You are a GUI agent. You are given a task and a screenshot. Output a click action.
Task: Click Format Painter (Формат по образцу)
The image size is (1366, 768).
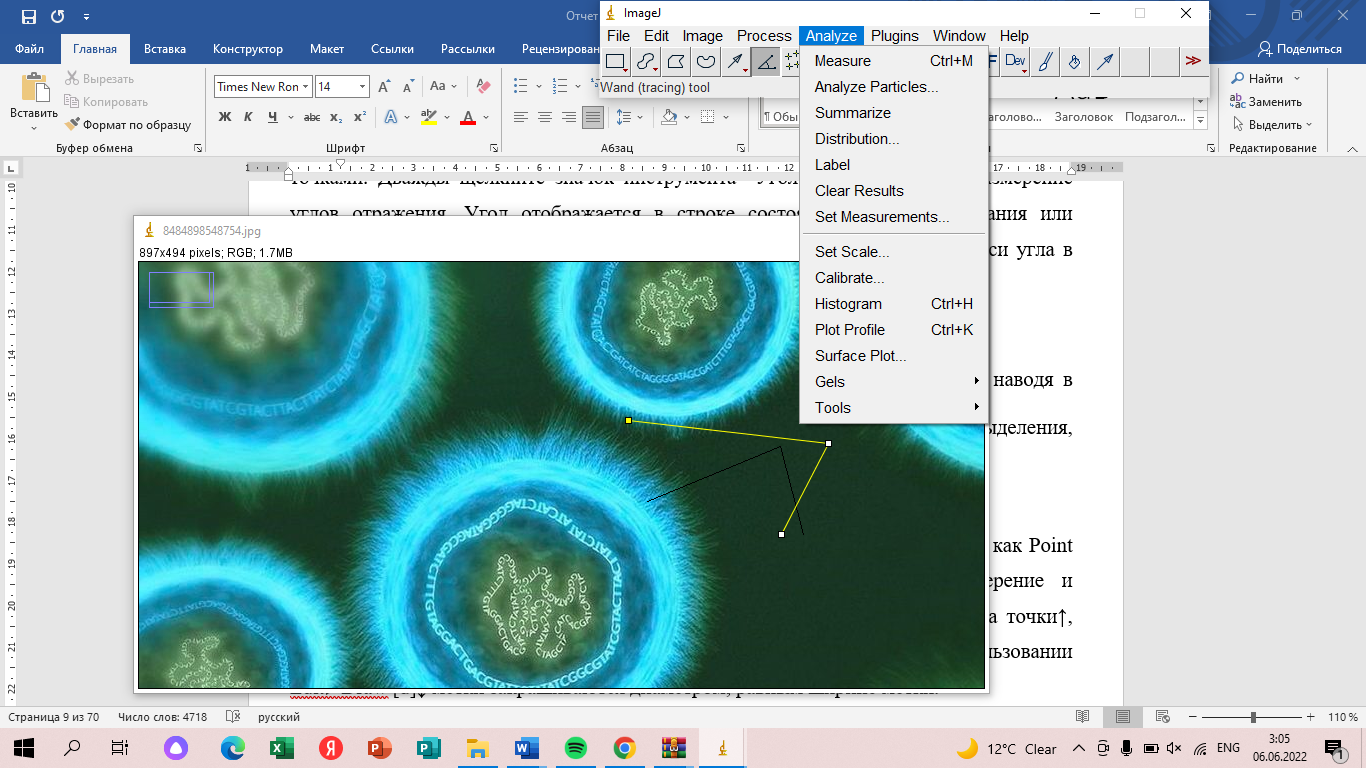(x=128, y=124)
